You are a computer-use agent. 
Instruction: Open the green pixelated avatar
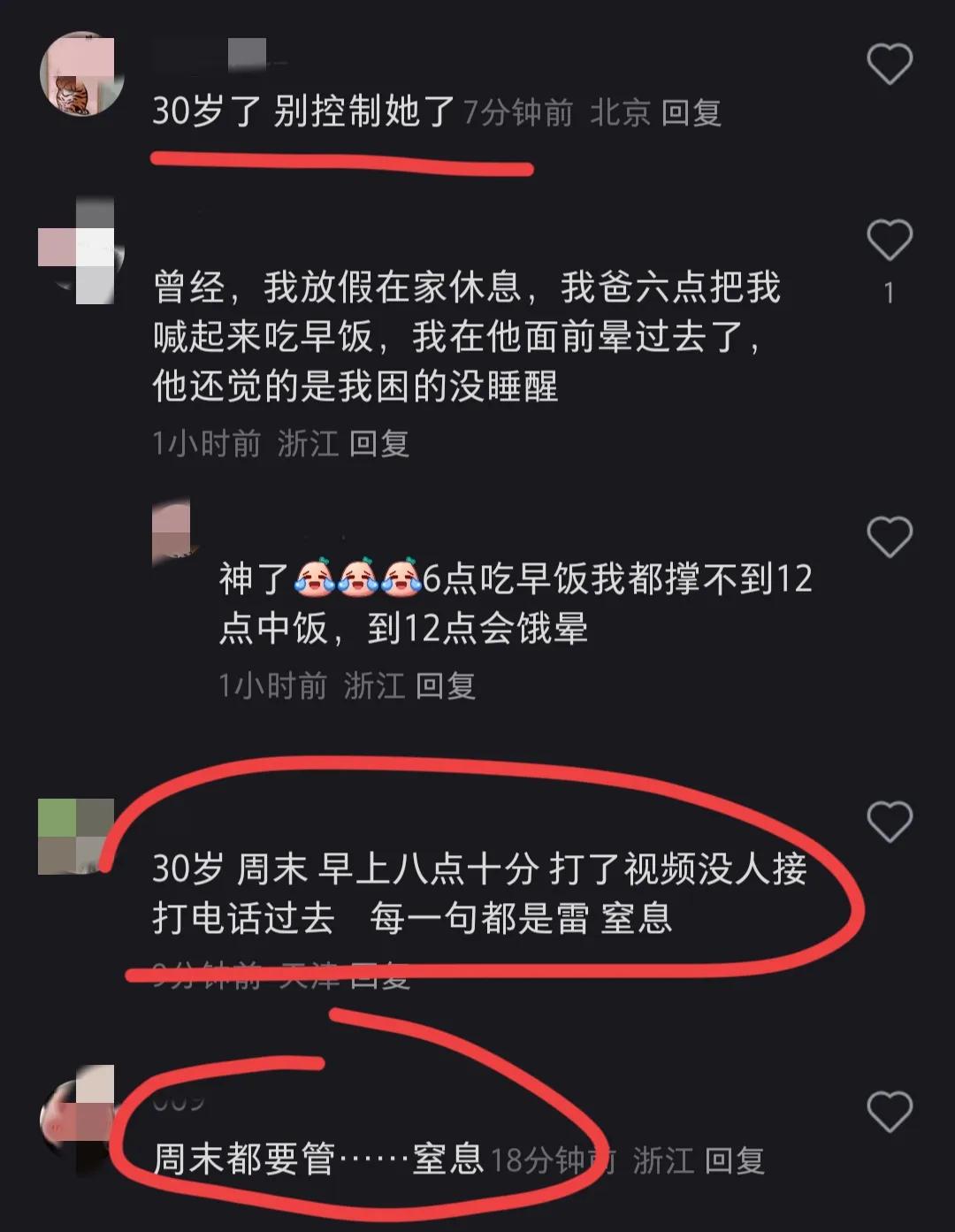pos(76,837)
